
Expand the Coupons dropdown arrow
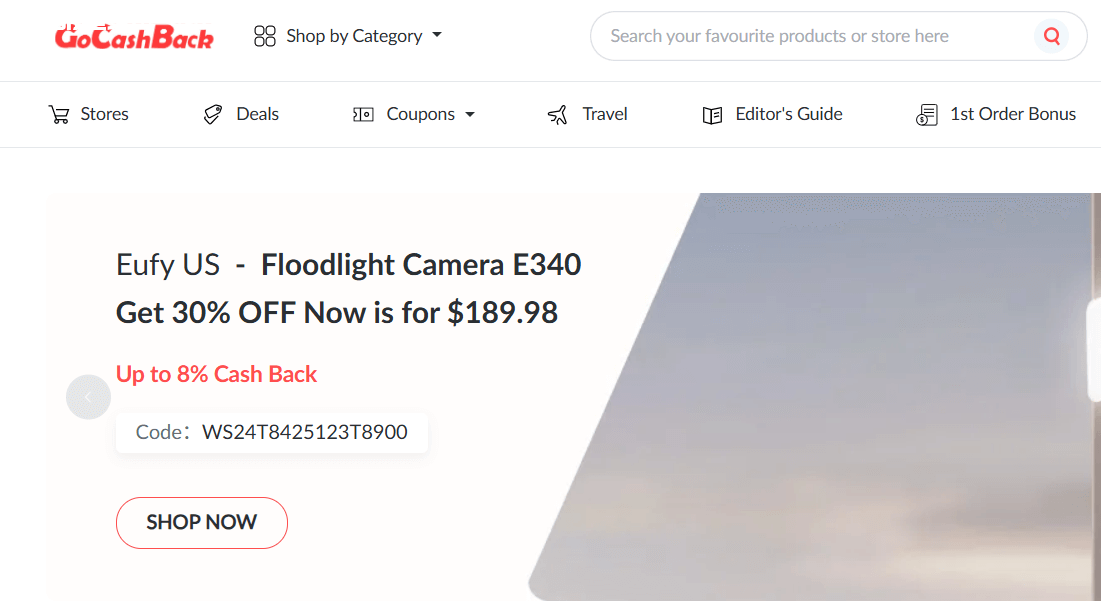point(470,115)
